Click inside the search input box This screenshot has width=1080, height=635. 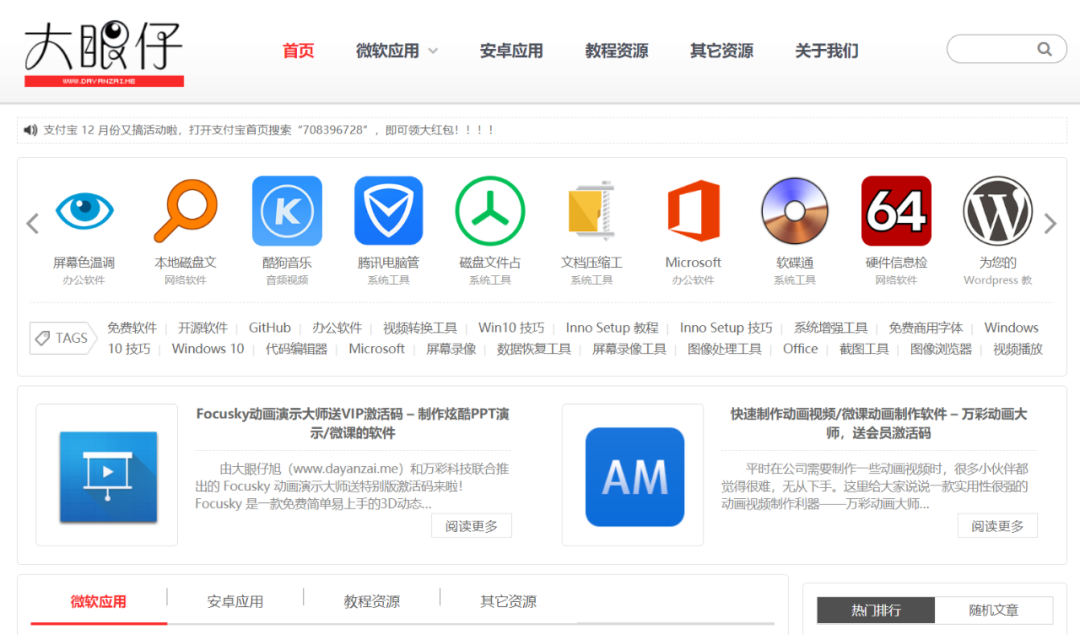pos(995,48)
